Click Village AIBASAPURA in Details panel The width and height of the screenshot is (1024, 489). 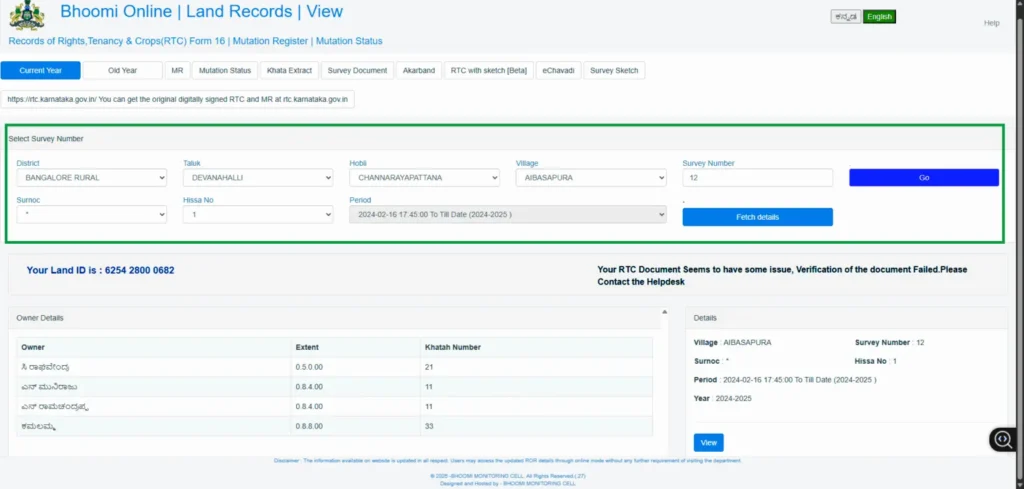tap(732, 342)
